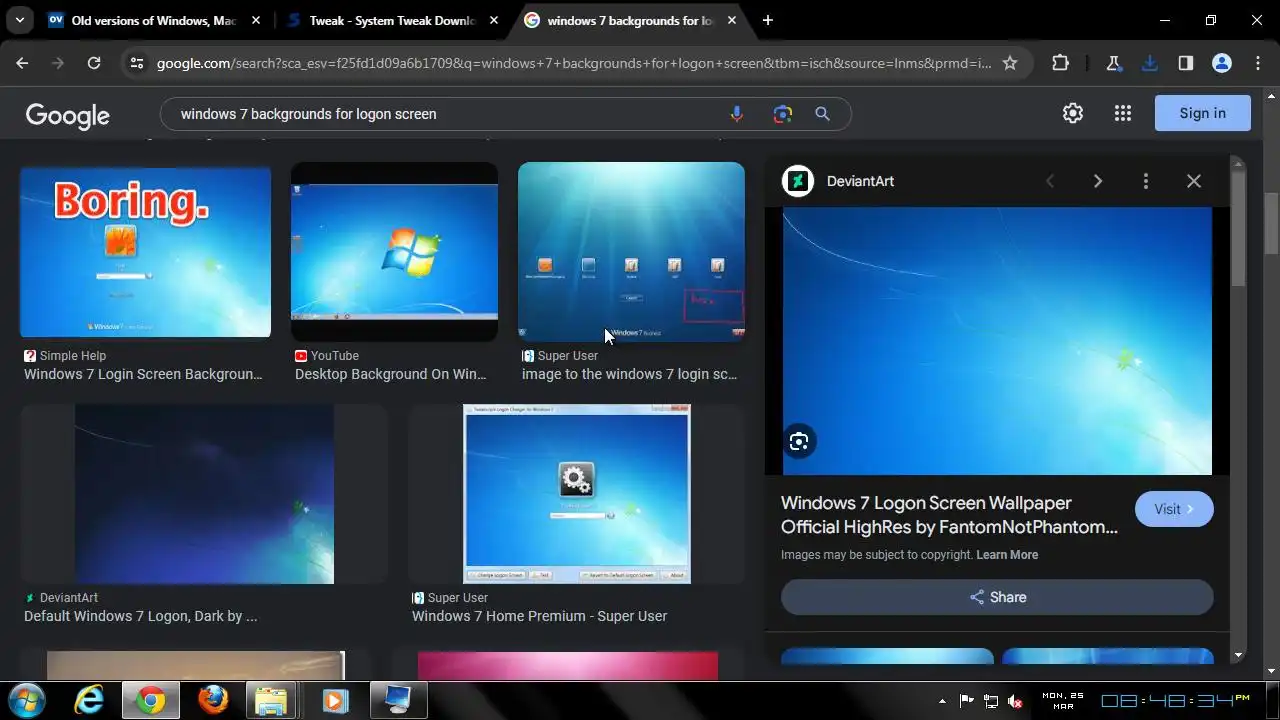Show Chrome downloads
The width and height of the screenshot is (1280, 720).
pos(1150,63)
